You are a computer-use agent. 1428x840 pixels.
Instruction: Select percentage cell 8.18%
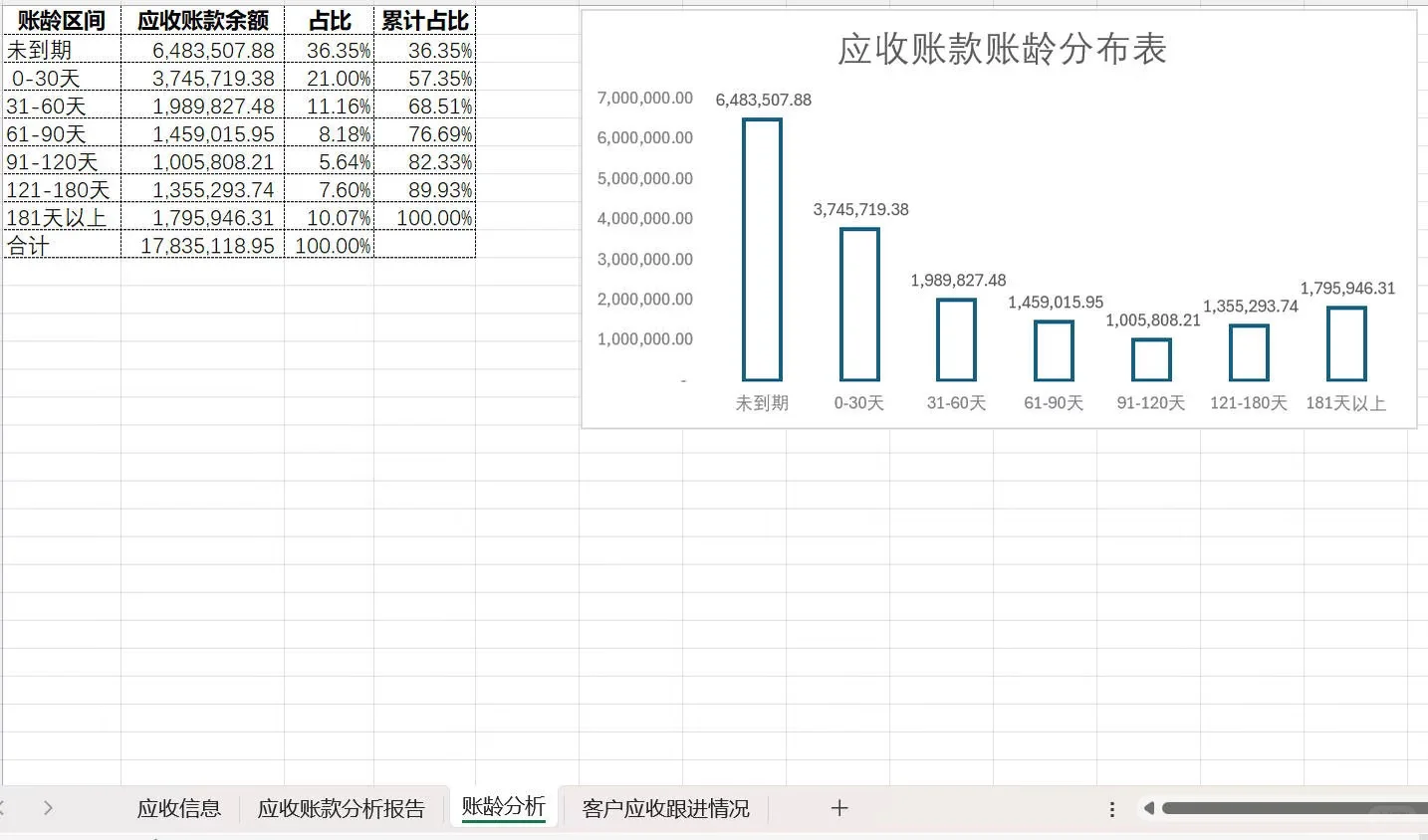[330, 133]
